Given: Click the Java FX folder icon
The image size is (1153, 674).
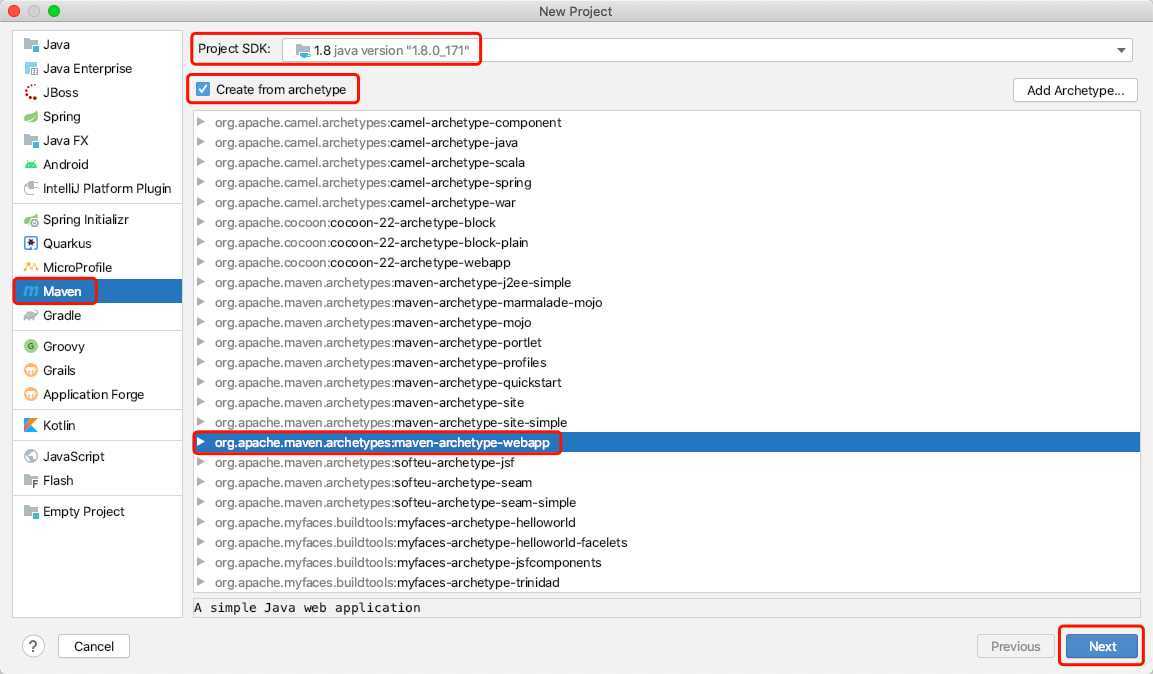Looking at the screenshot, I should point(31,140).
